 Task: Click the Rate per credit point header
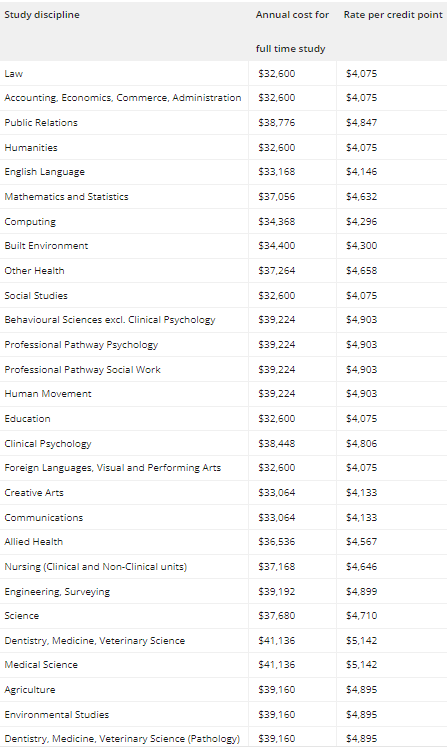[393, 15]
